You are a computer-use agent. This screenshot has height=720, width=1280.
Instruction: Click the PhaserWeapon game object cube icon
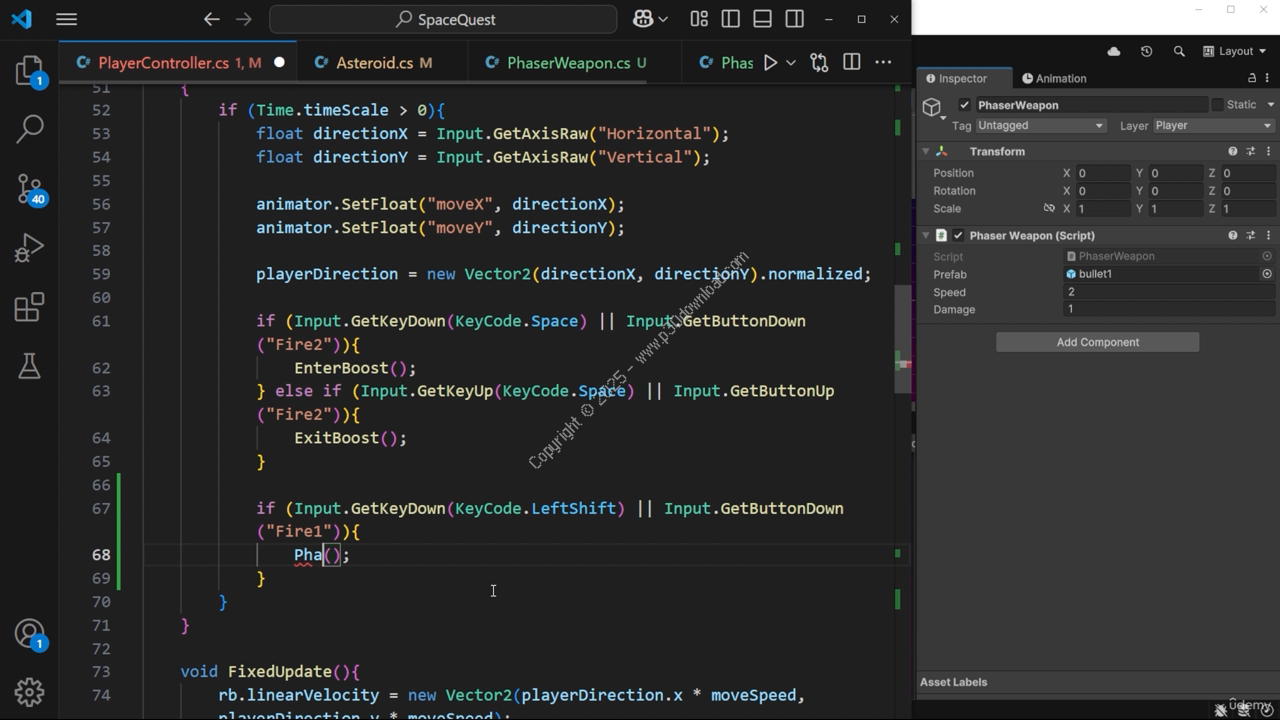pos(932,107)
